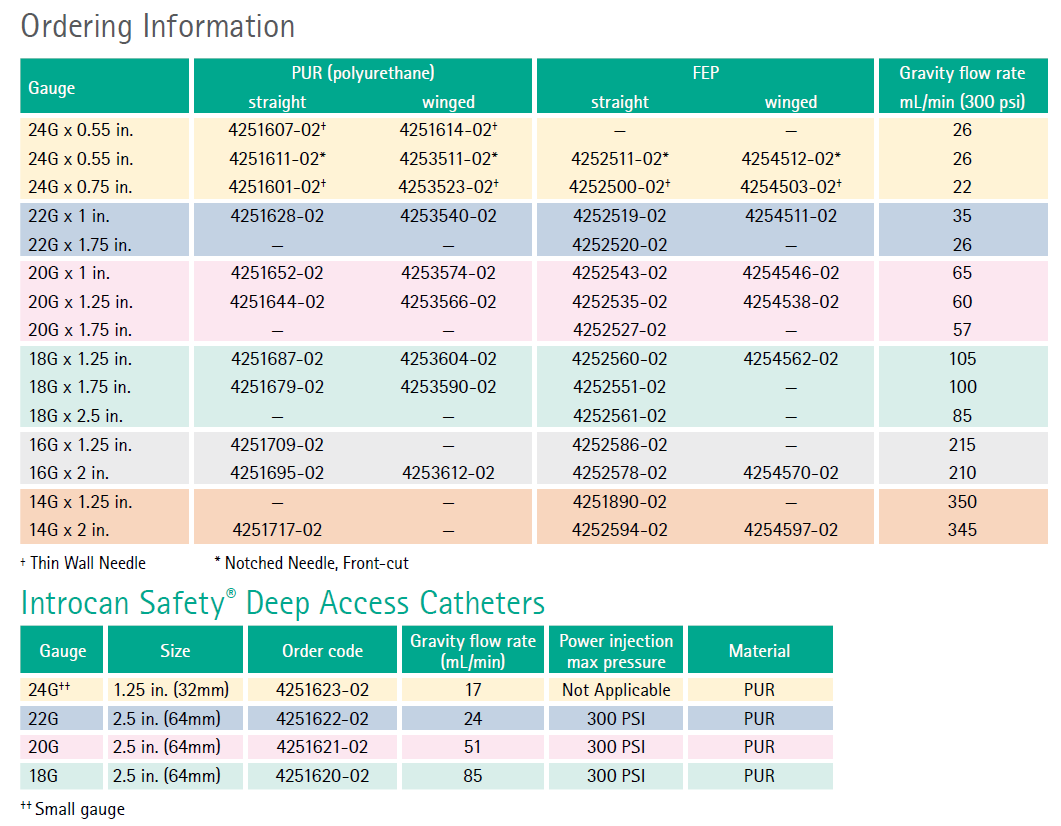Click the Material column header
Viewport: 1061px width, 826px height.
point(759,651)
